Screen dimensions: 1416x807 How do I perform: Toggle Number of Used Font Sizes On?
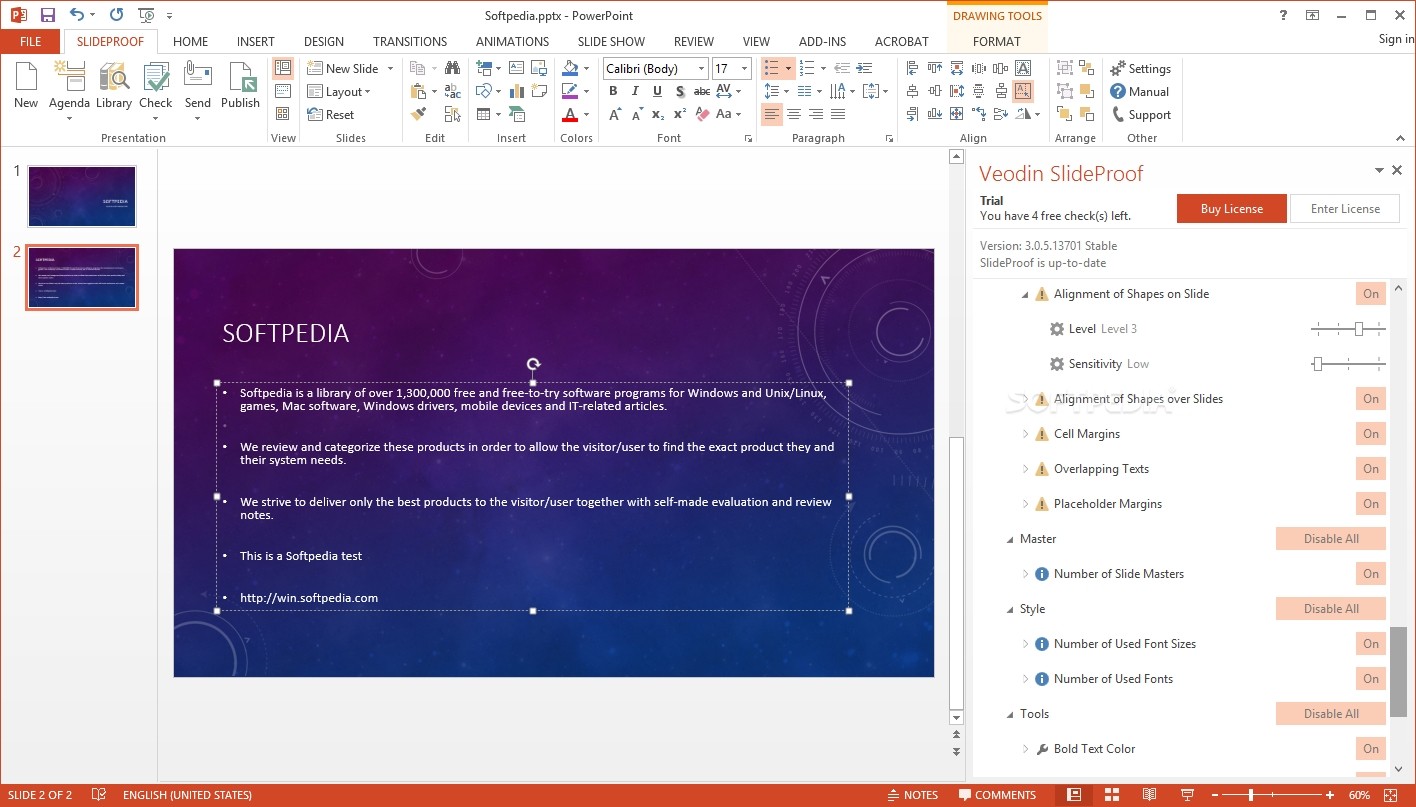1371,644
